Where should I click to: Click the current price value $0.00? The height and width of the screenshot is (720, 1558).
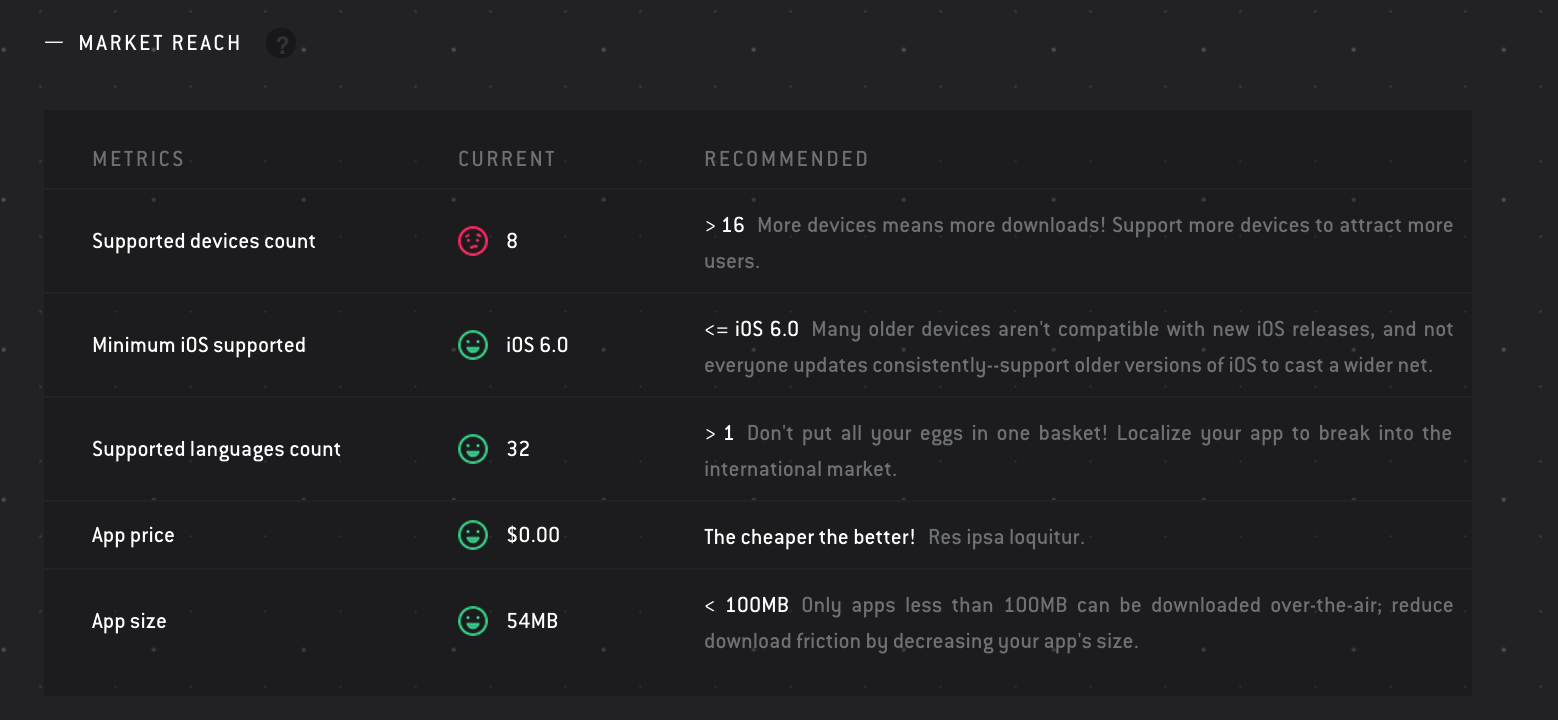coord(533,535)
